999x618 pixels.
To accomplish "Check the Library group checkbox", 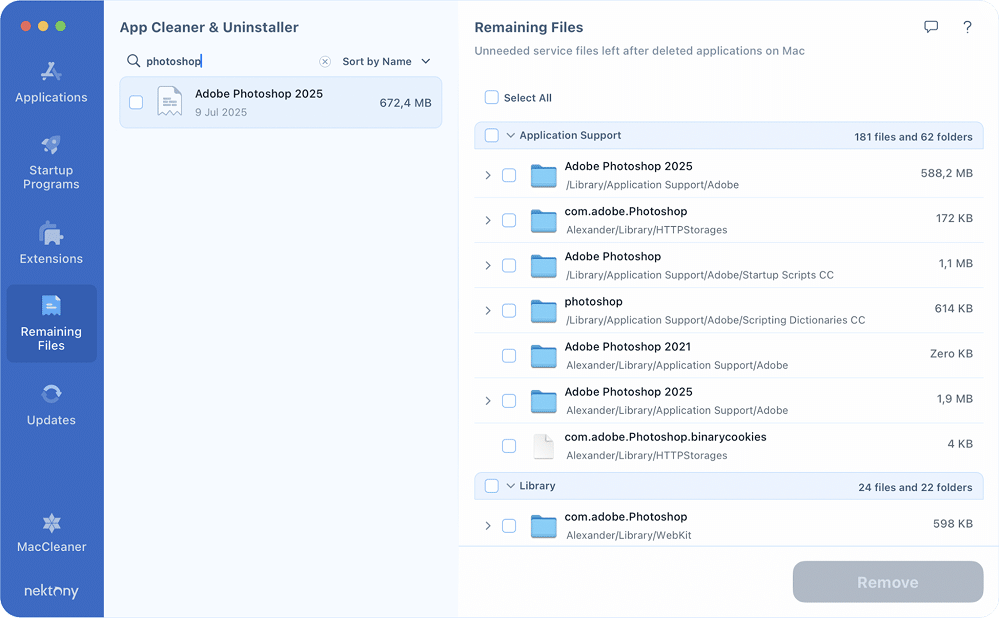I will click(x=492, y=486).
